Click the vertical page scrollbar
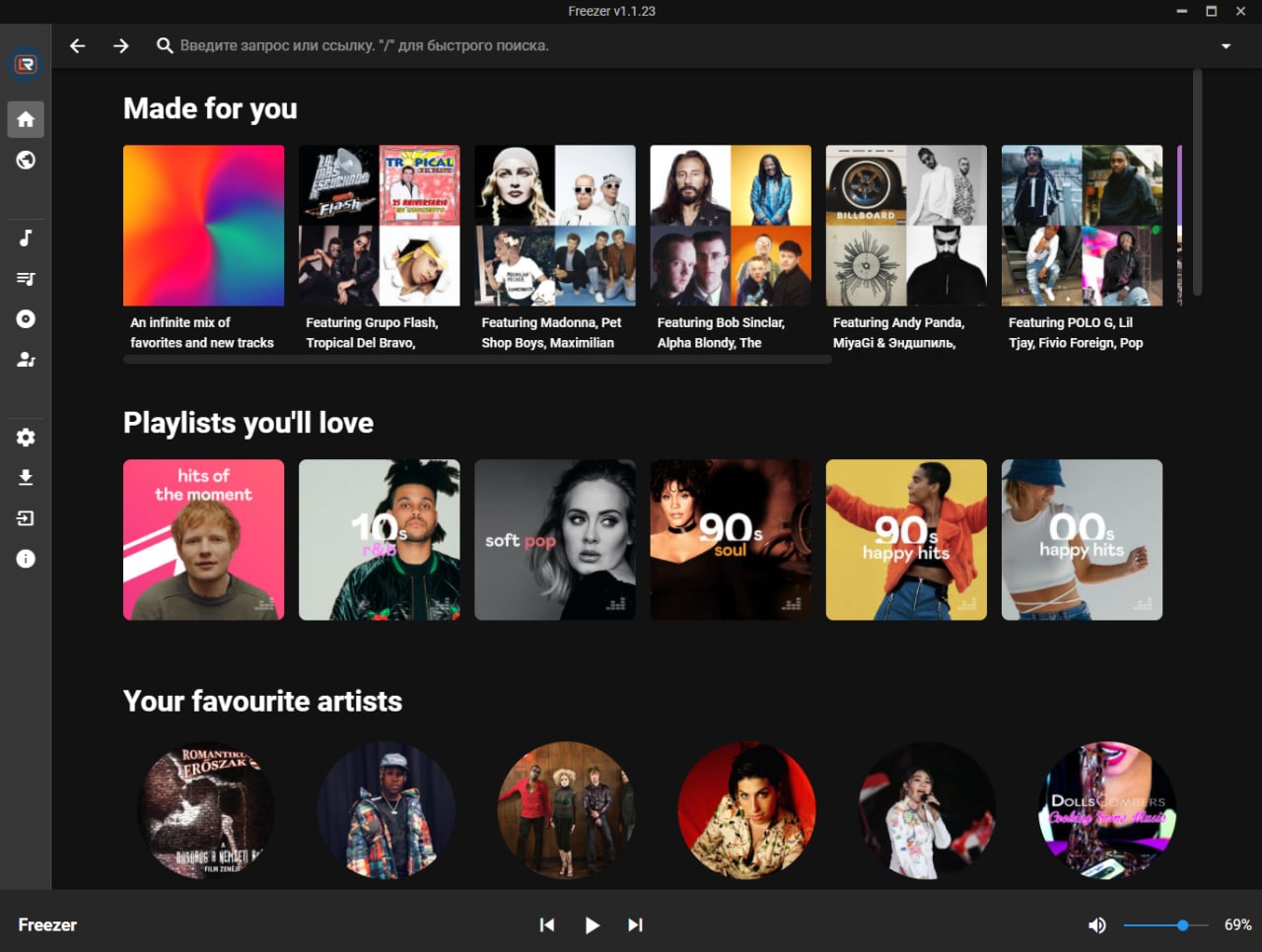The height and width of the screenshot is (952, 1262). pos(1198,182)
